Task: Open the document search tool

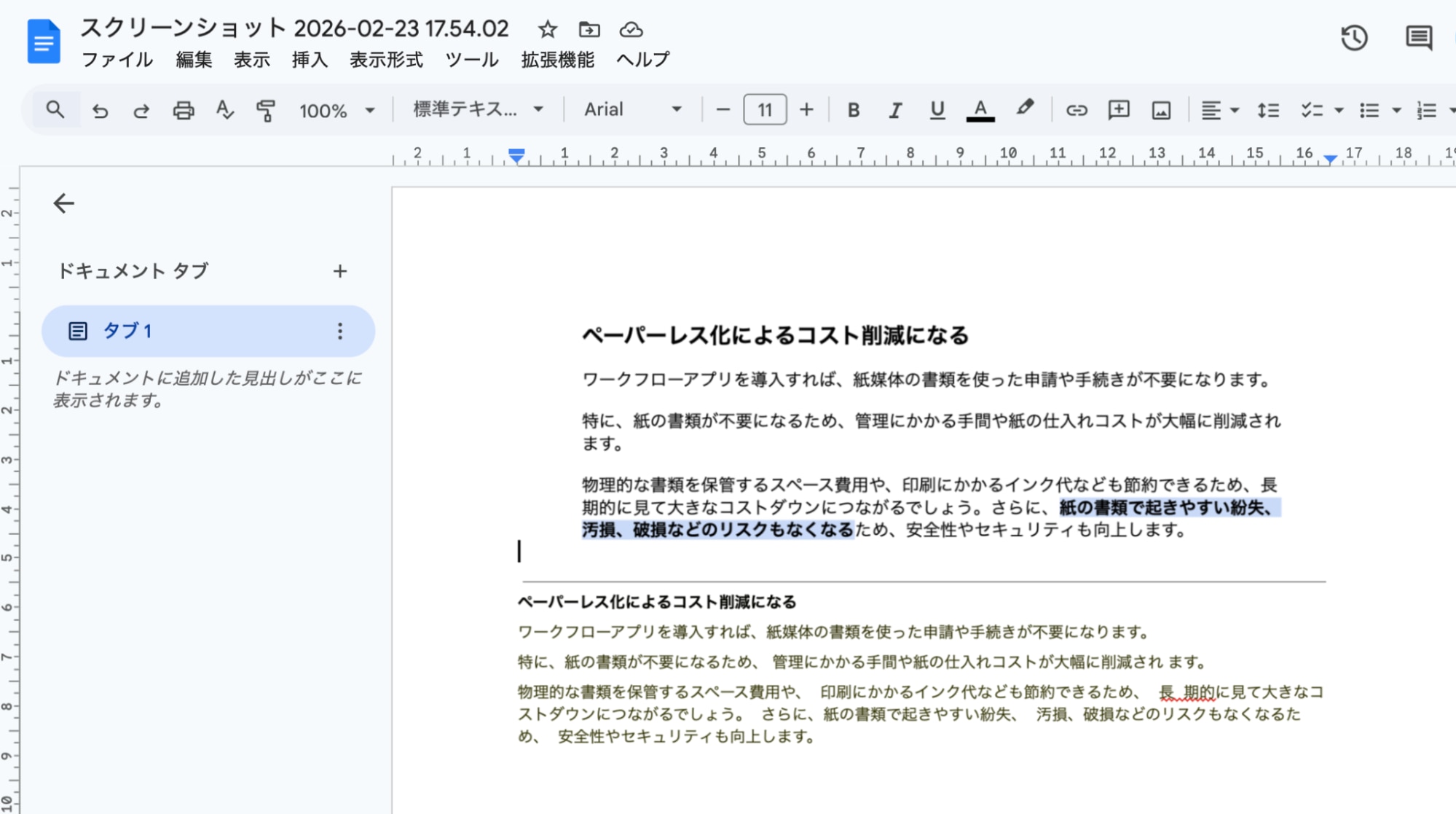Action: click(x=55, y=110)
